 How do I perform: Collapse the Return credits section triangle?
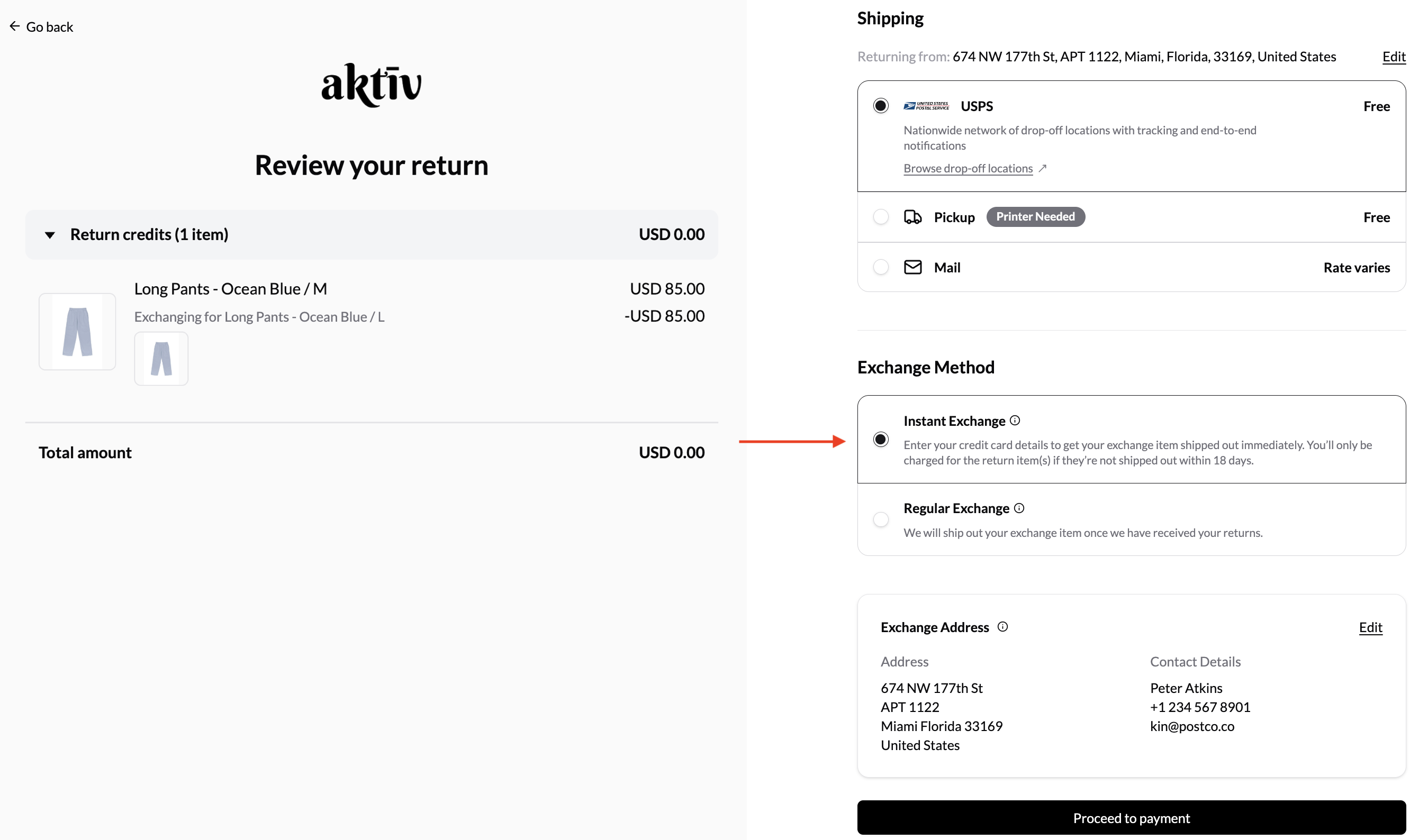click(x=50, y=235)
